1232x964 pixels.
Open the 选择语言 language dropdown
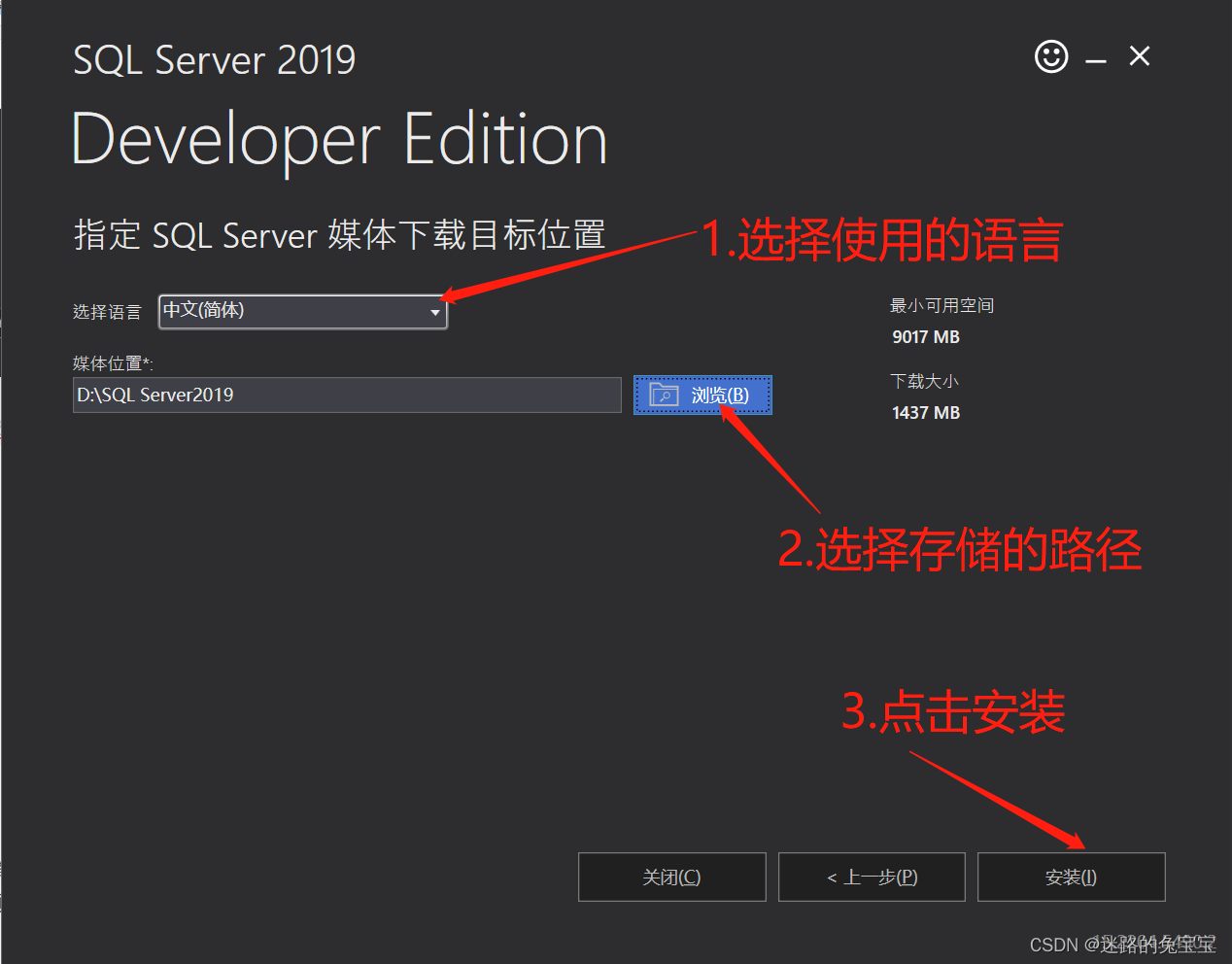(x=302, y=311)
